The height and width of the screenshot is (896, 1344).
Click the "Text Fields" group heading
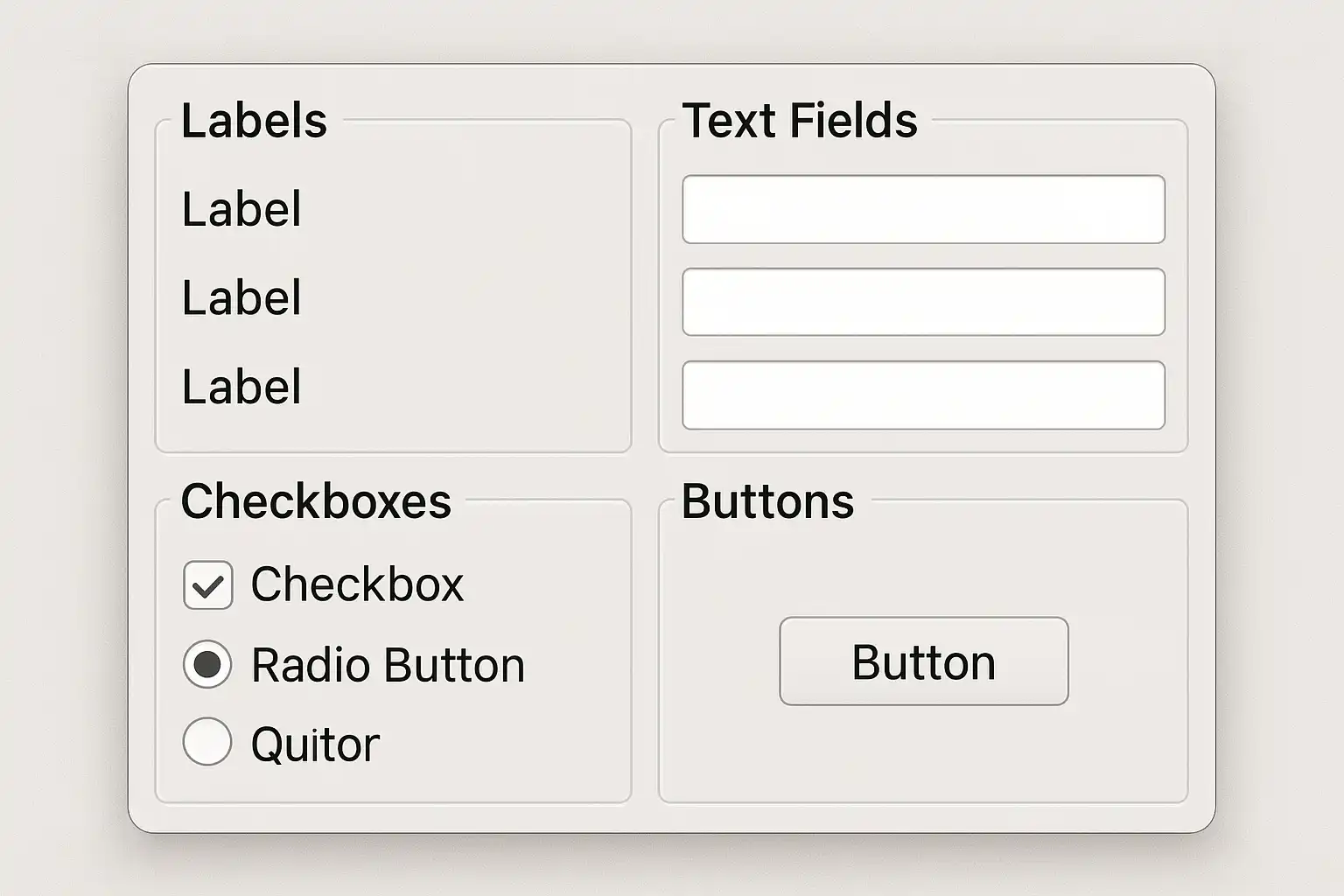(x=799, y=121)
